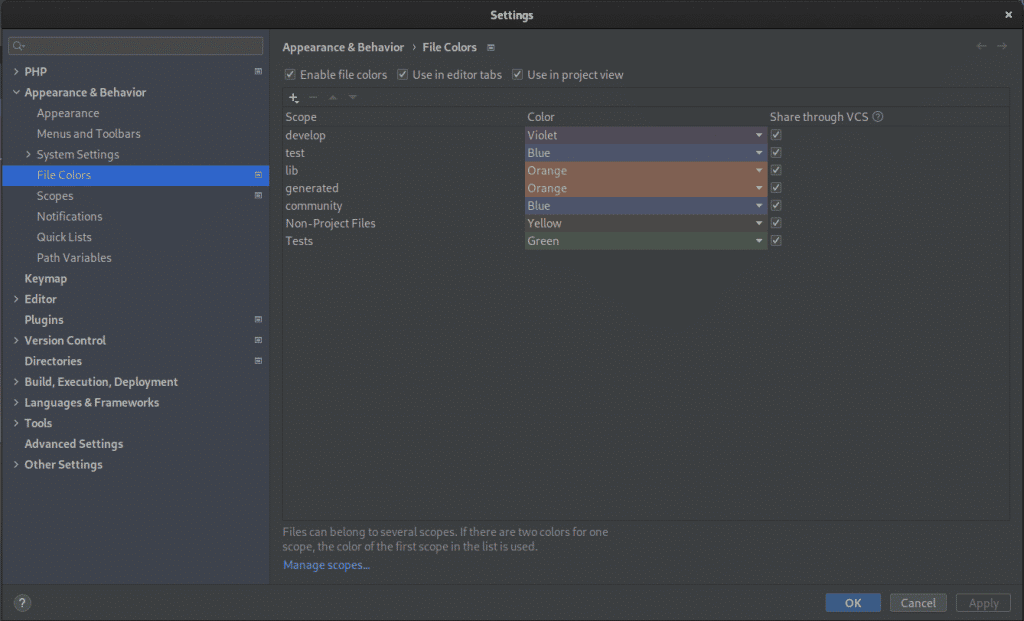Expand Build, Execution, Deployment node
The image size is (1024, 621).
coord(16,381)
